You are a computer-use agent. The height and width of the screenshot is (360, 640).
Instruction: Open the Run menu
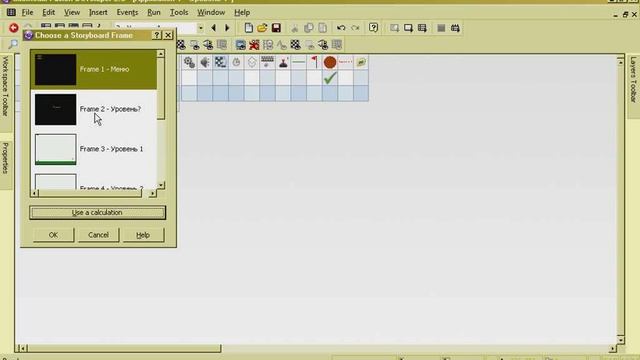point(153,12)
